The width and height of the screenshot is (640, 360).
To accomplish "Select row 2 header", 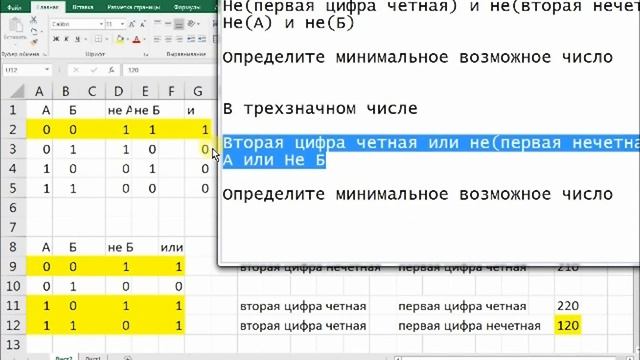I will coord(13,129).
